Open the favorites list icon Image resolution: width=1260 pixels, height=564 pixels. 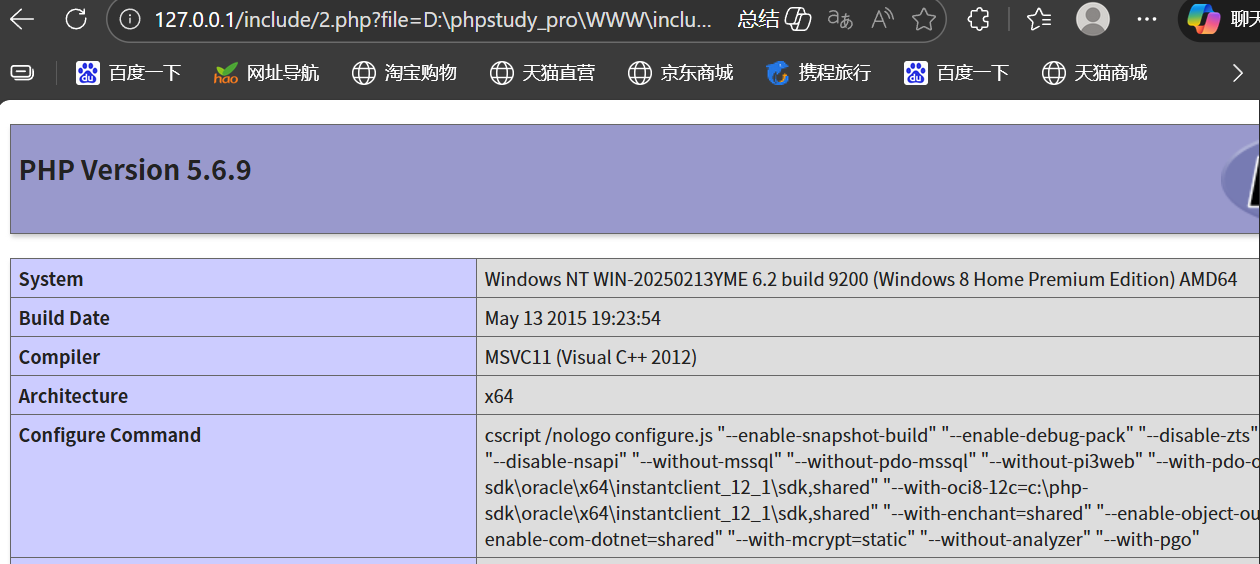point(1039,19)
